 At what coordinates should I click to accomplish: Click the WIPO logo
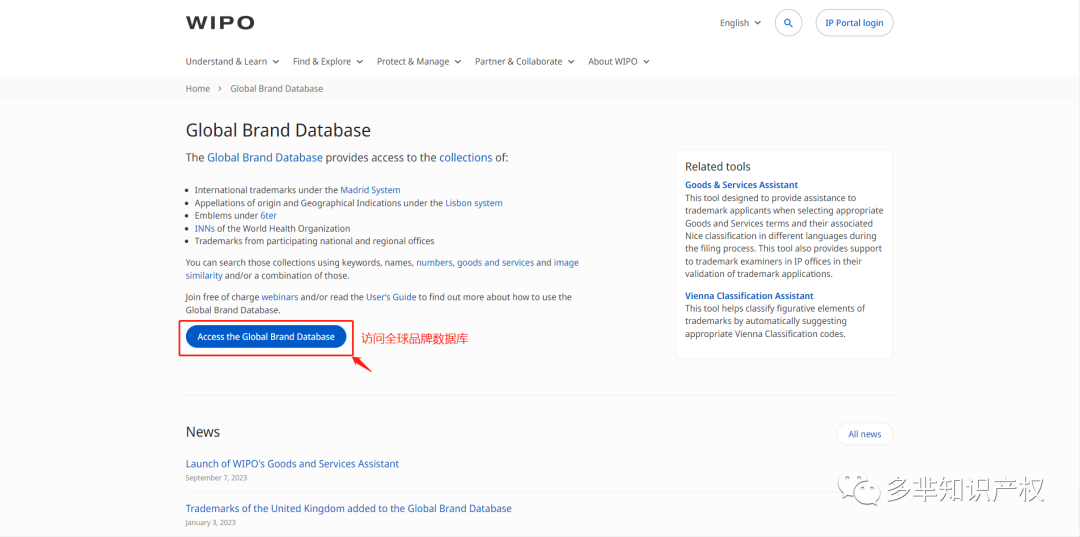(x=220, y=22)
